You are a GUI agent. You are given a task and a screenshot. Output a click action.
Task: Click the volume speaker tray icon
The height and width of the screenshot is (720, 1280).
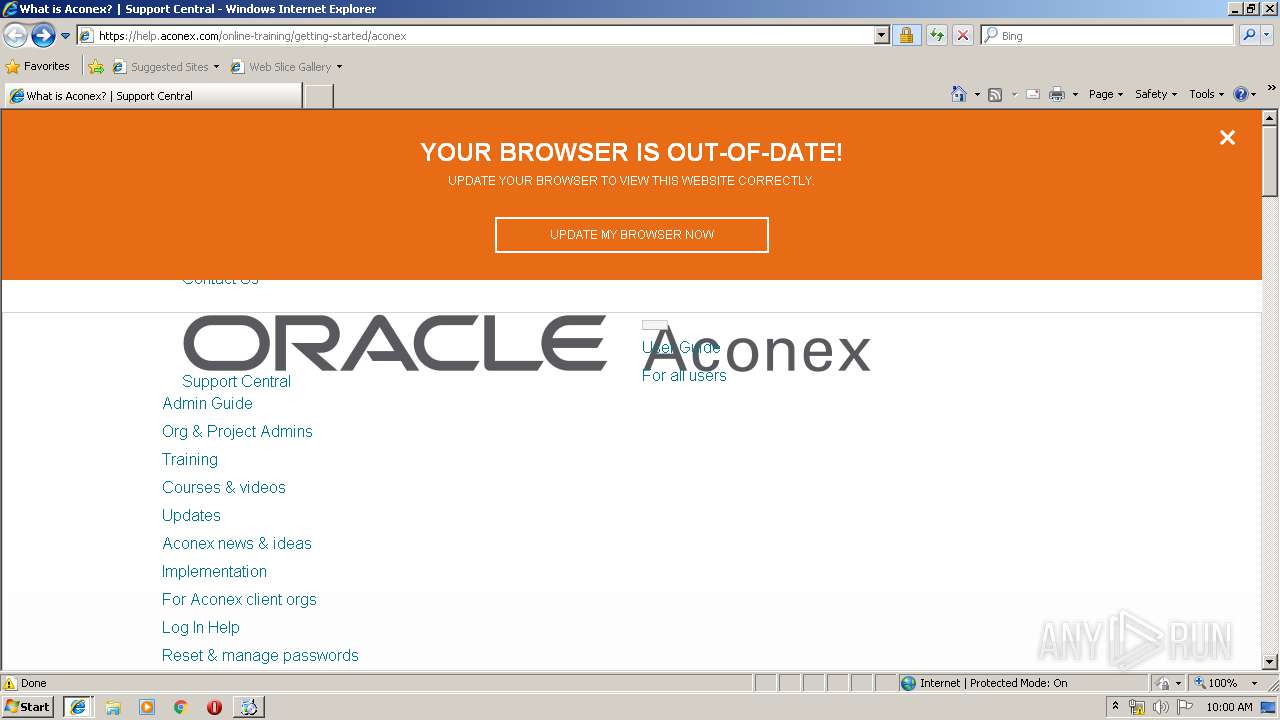pos(1160,707)
